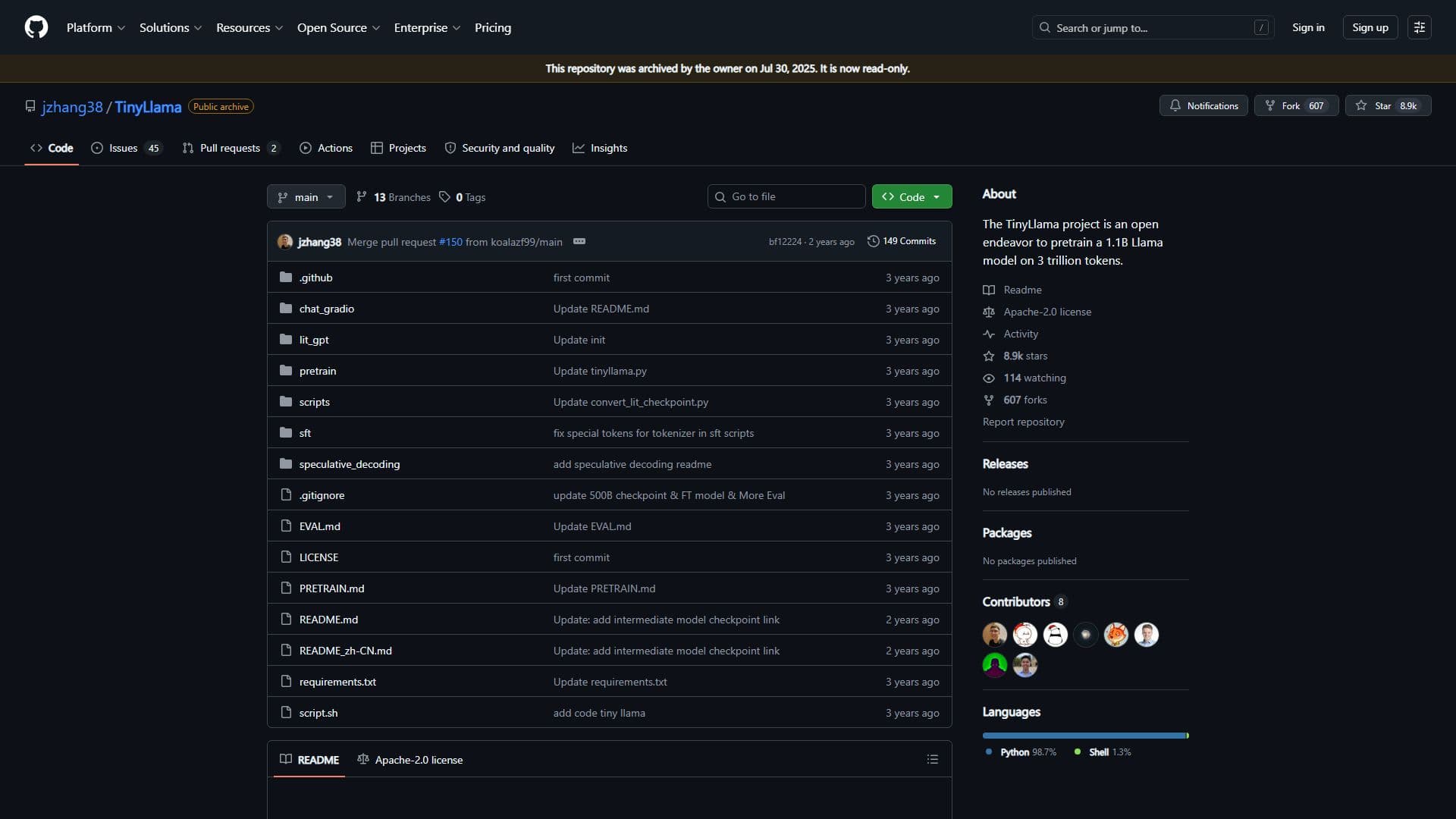Switch to the Issues tab
The width and height of the screenshot is (1456, 819).
coord(126,148)
